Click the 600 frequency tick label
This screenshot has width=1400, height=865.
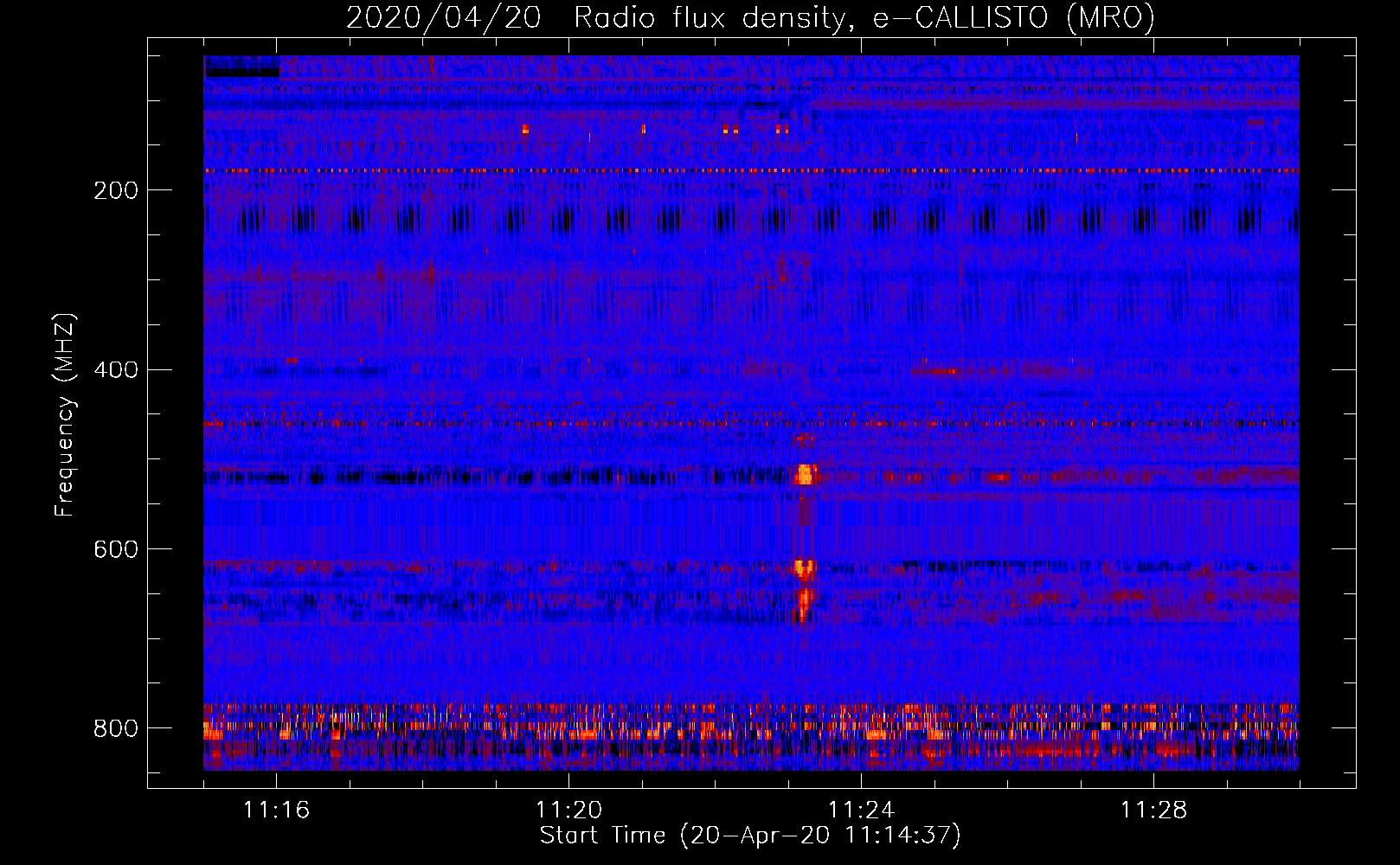click(116, 550)
